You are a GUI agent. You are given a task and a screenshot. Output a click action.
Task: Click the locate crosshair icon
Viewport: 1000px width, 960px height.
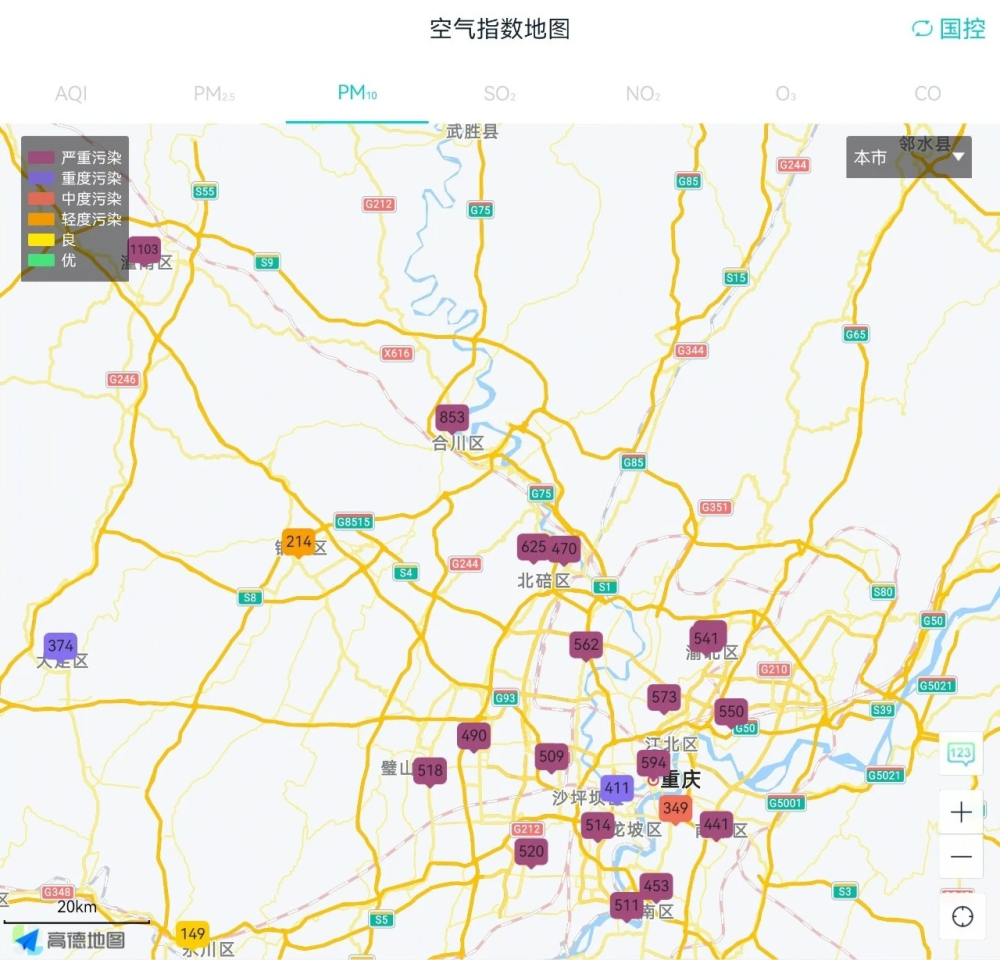click(959, 915)
